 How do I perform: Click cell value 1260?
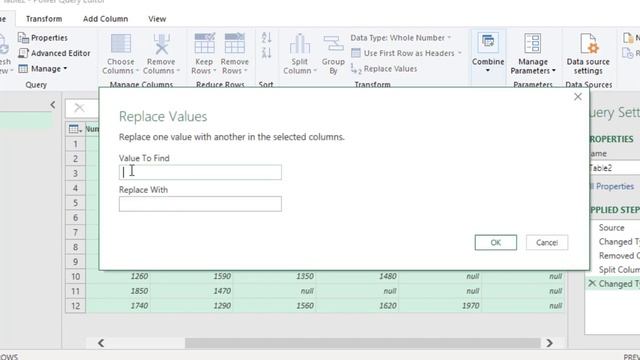tap(139, 276)
